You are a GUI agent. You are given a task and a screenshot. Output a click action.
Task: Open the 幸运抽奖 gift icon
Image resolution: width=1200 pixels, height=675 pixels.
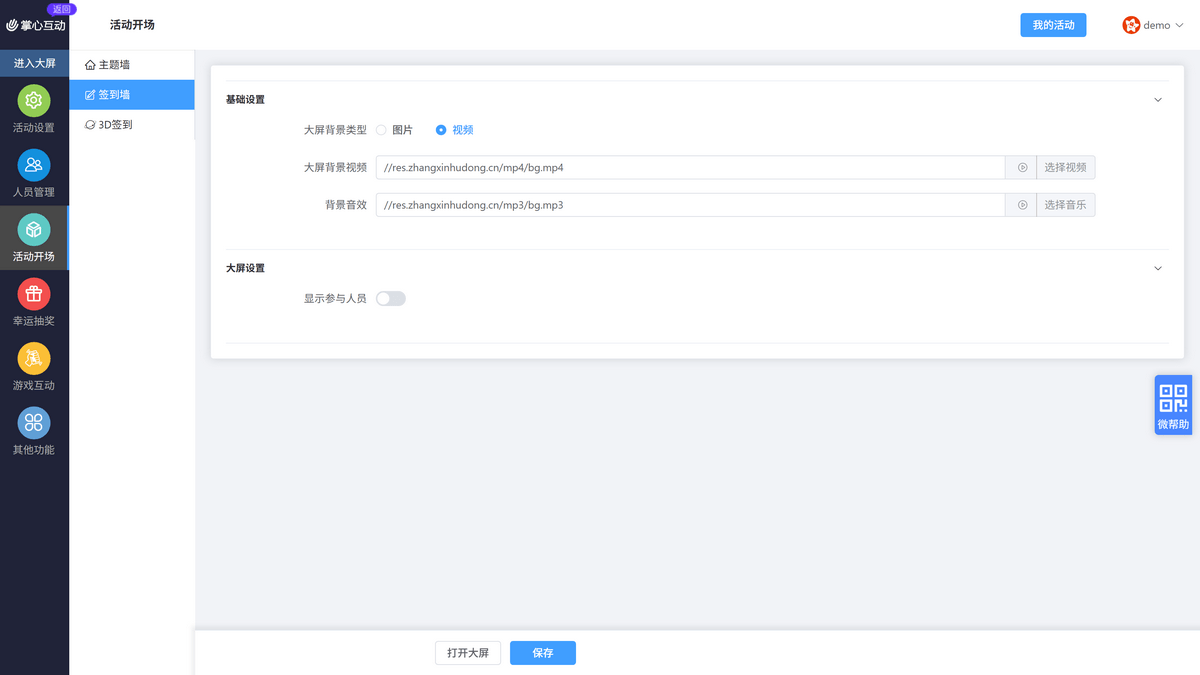(x=34, y=294)
